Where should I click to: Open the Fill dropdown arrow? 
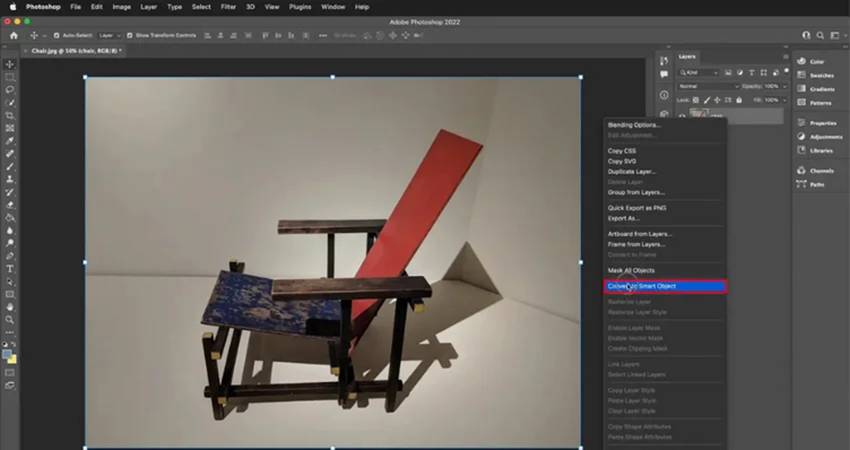click(784, 100)
